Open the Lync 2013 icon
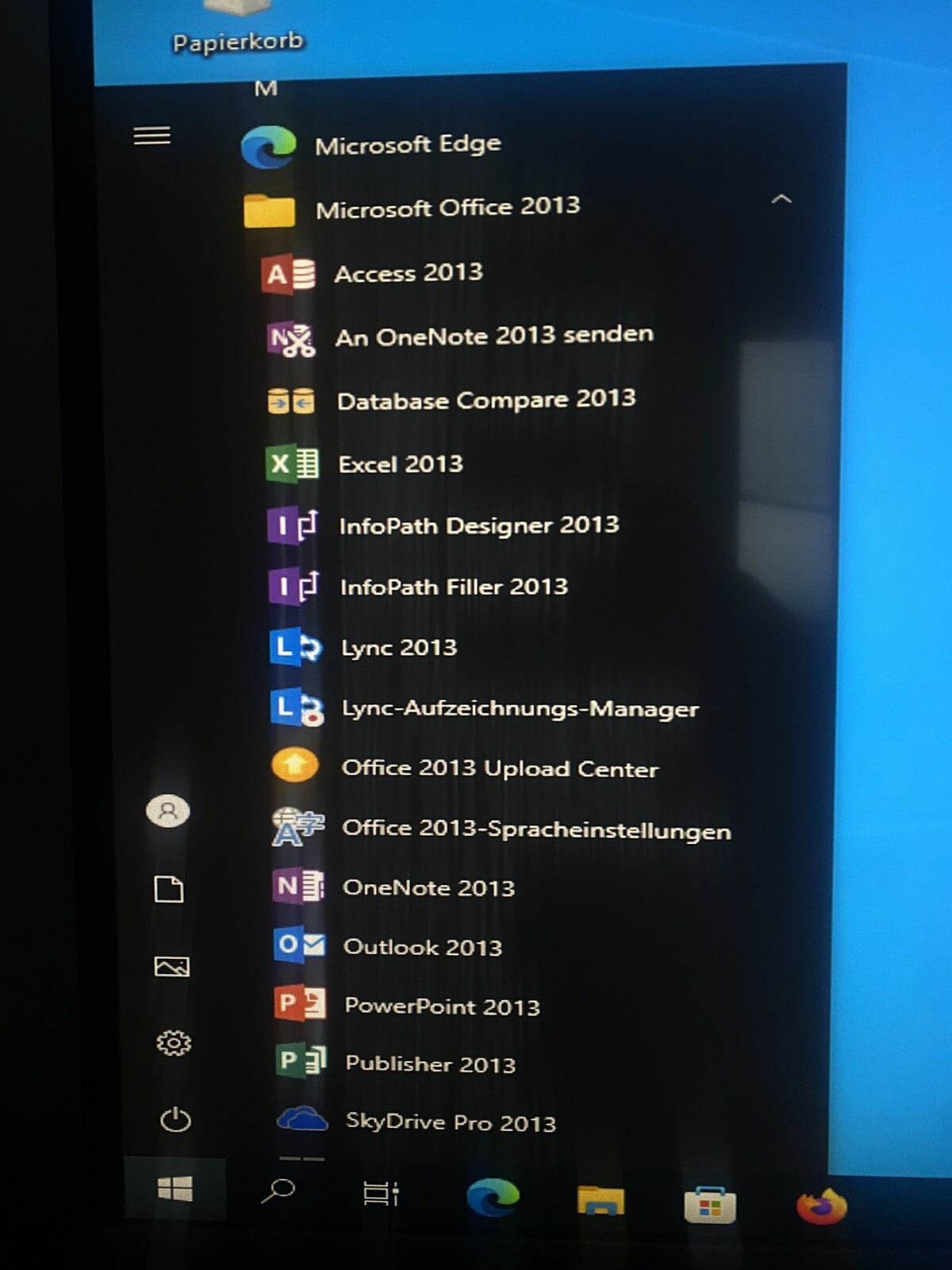 click(x=295, y=648)
